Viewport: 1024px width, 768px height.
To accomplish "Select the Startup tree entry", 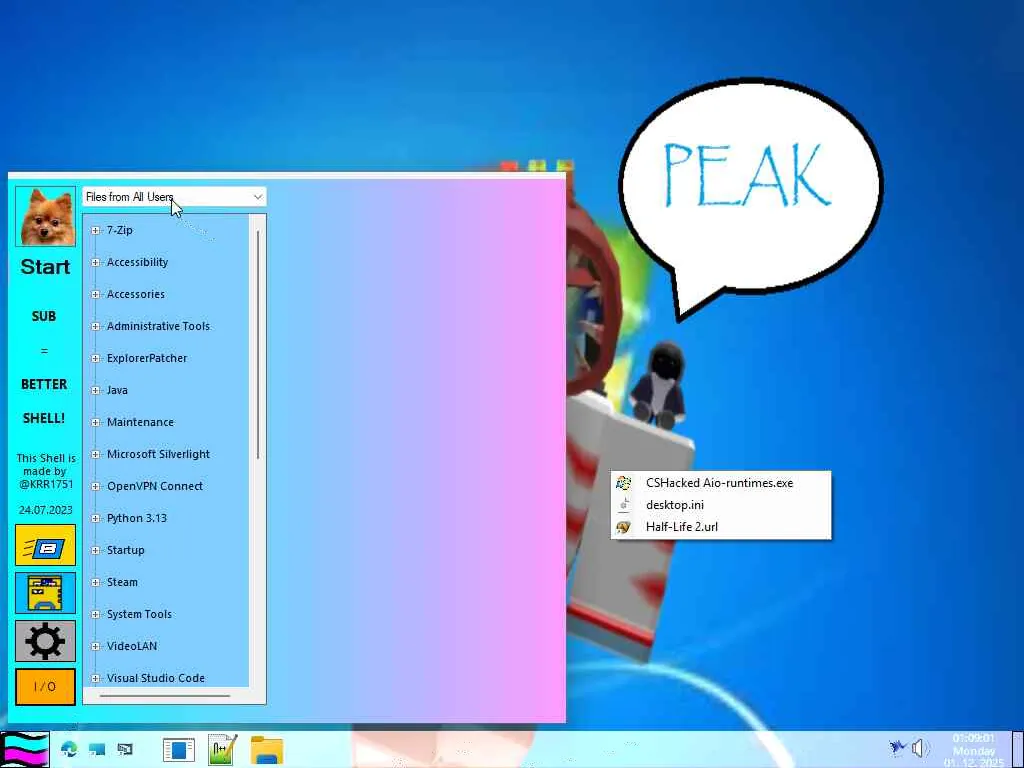I will (x=125, y=550).
